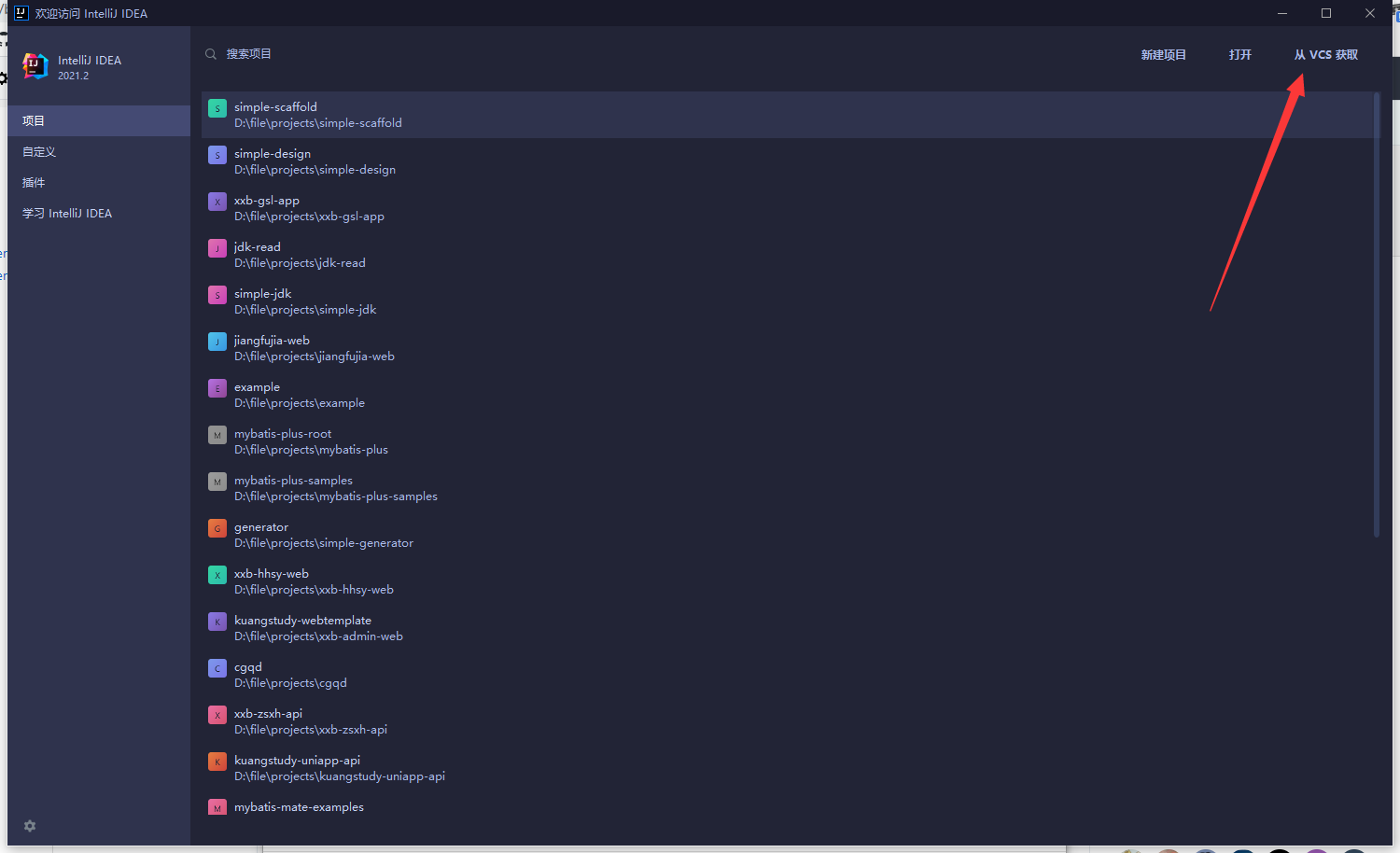Click the simple-scaffold project icon
The height and width of the screenshot is (853, 1400).
click(x=217, y=108)
